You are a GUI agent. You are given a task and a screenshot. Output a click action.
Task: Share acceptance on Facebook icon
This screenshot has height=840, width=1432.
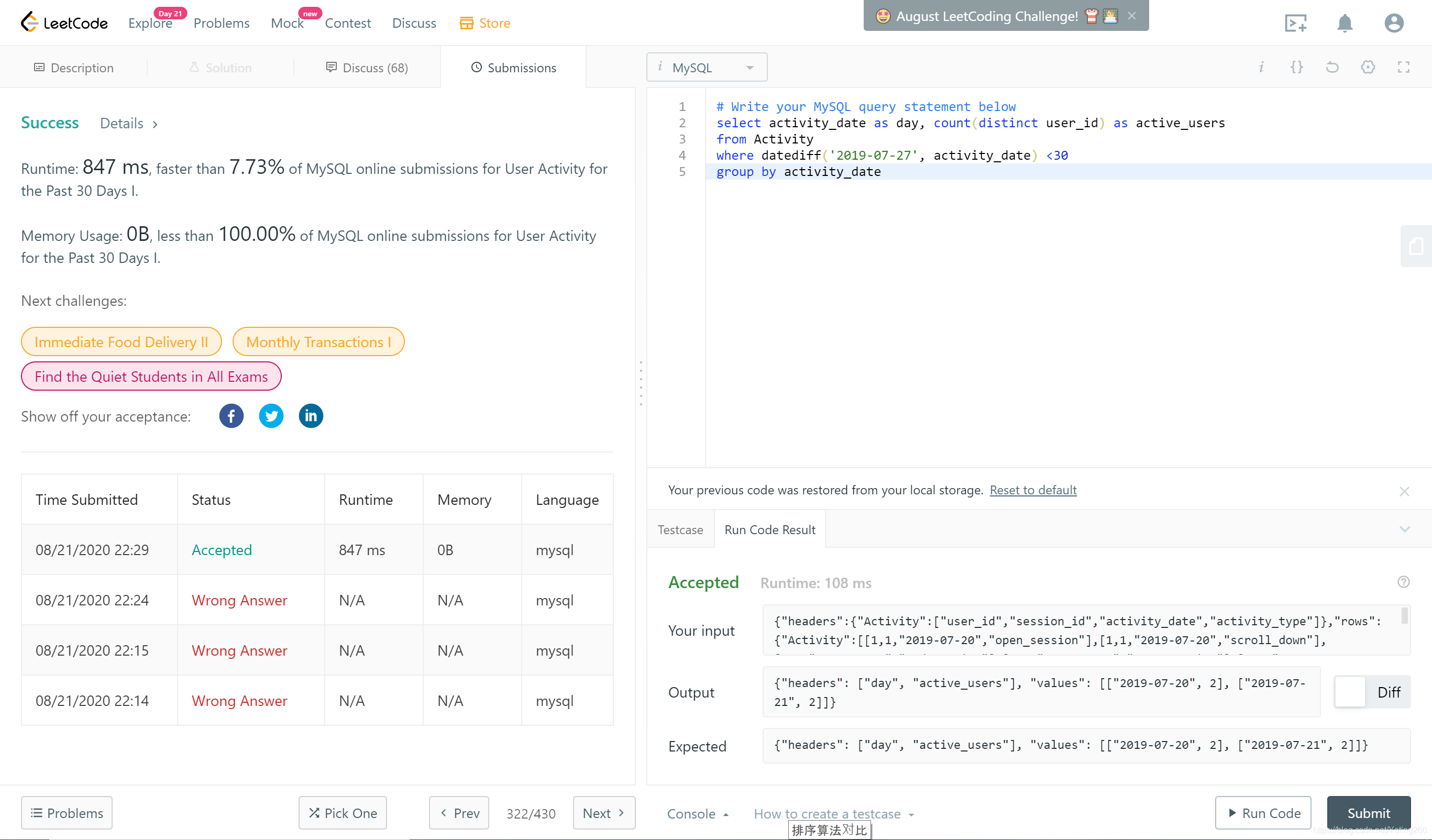[x=232, y=416]
